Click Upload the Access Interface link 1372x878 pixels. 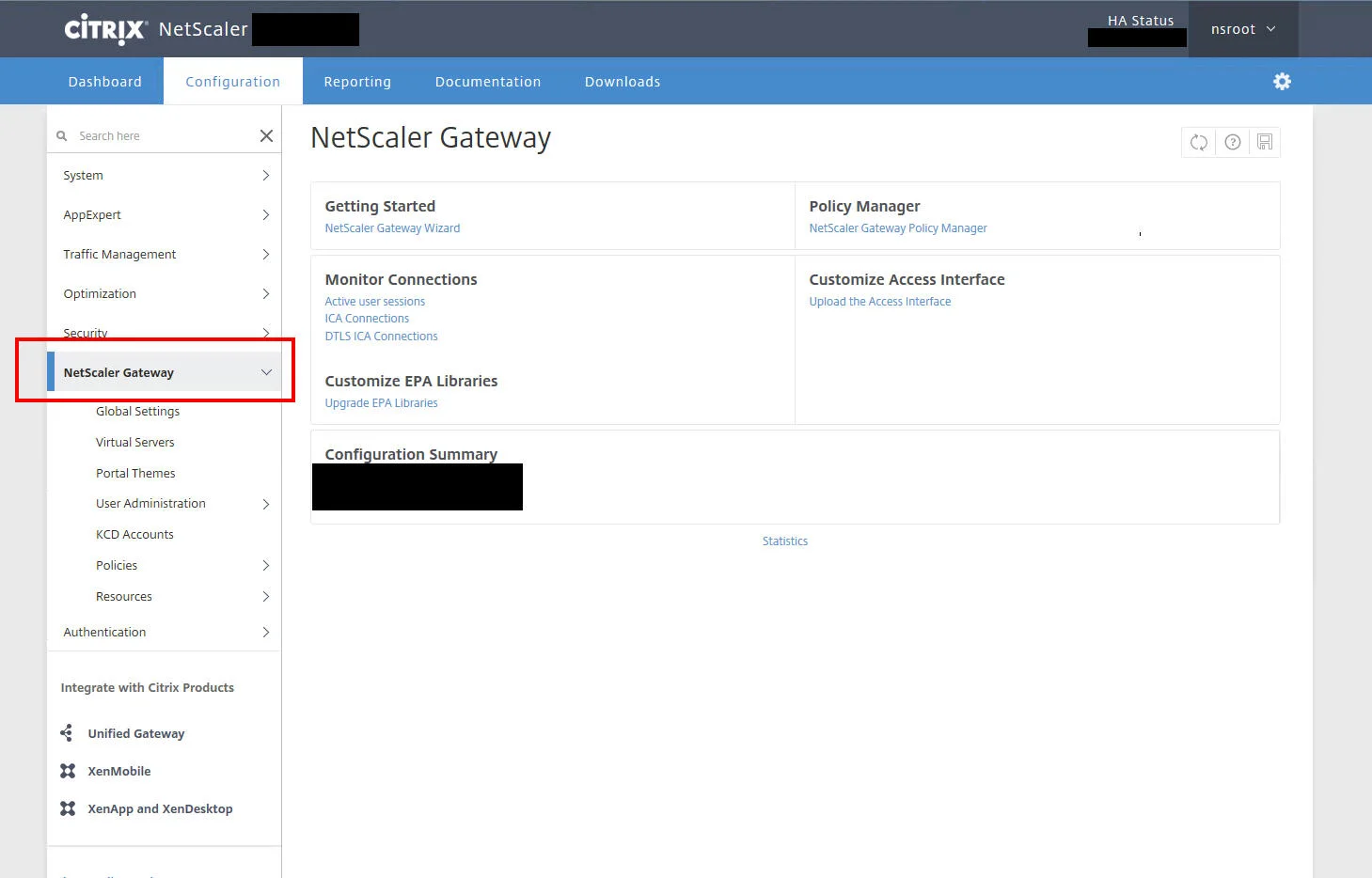(x=880, y=302)
